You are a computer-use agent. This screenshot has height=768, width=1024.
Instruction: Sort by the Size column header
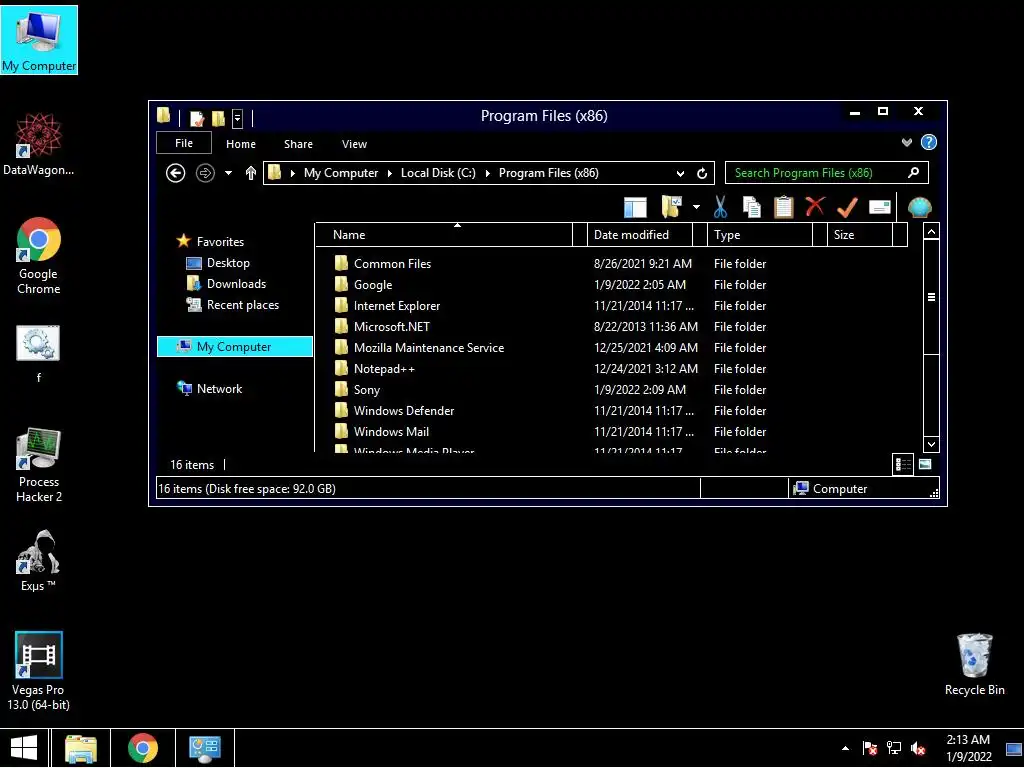[x=860, y=235]
